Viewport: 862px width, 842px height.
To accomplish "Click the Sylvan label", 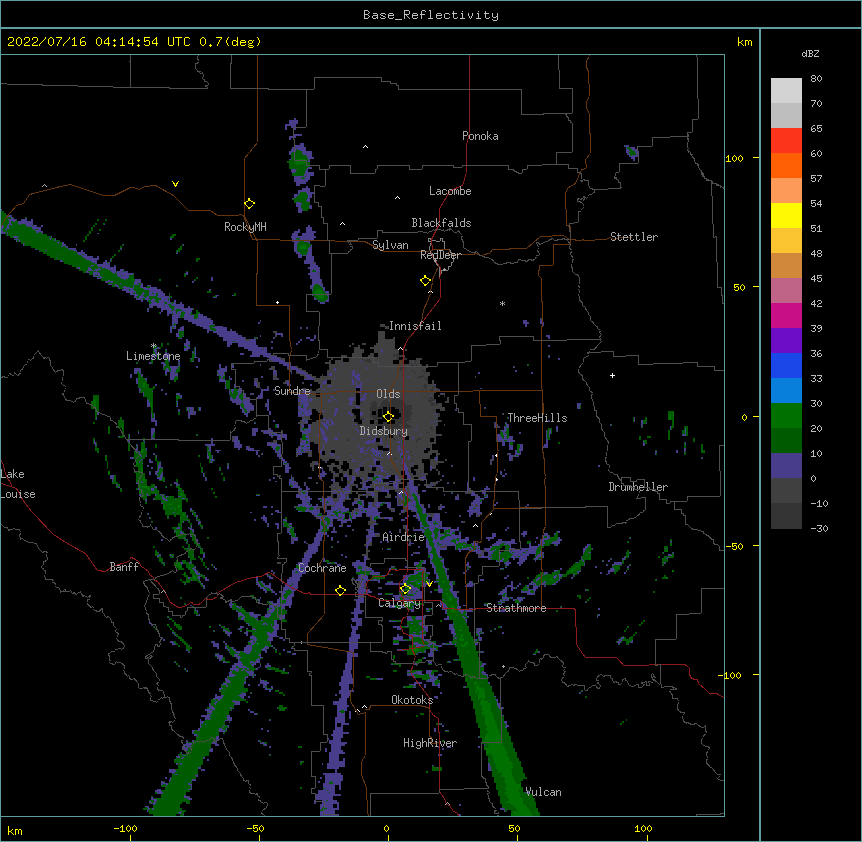I will [390, 245].
